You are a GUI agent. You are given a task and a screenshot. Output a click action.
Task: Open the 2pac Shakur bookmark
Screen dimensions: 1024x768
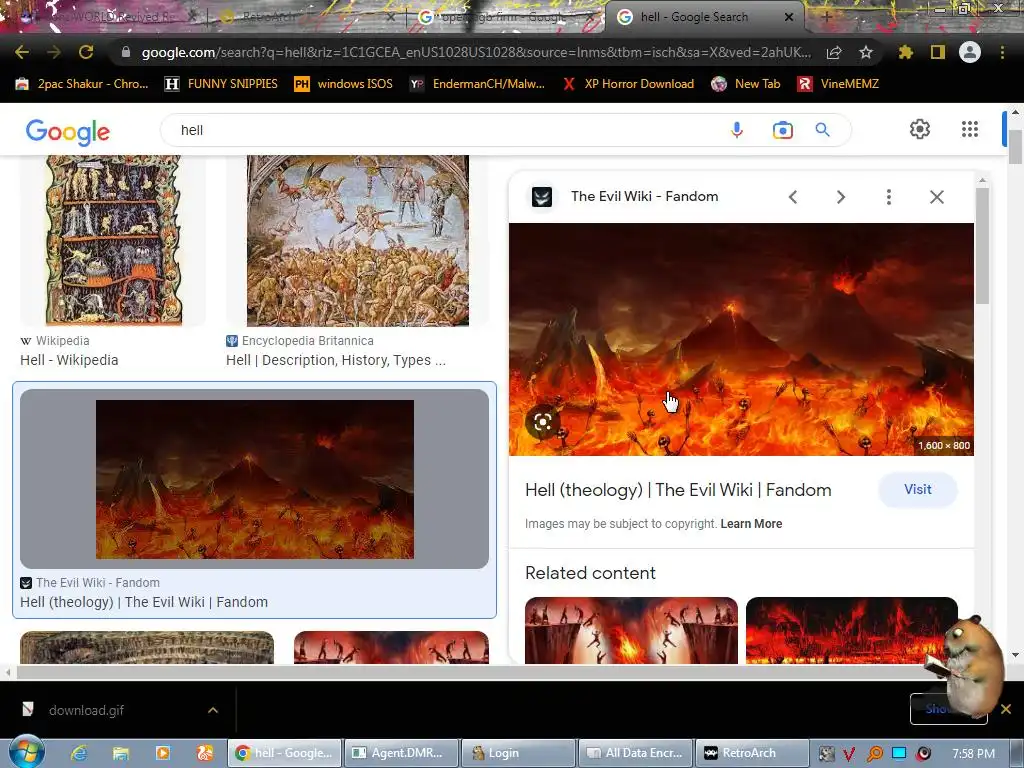pyautogui.click(x=82, y=84)
